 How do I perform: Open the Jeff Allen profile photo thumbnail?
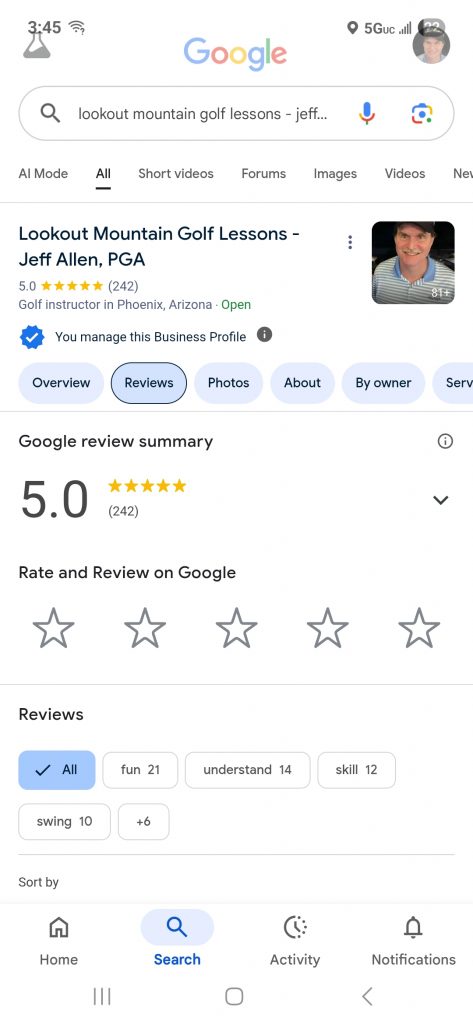pyautogui.click(x=413, y=263)
